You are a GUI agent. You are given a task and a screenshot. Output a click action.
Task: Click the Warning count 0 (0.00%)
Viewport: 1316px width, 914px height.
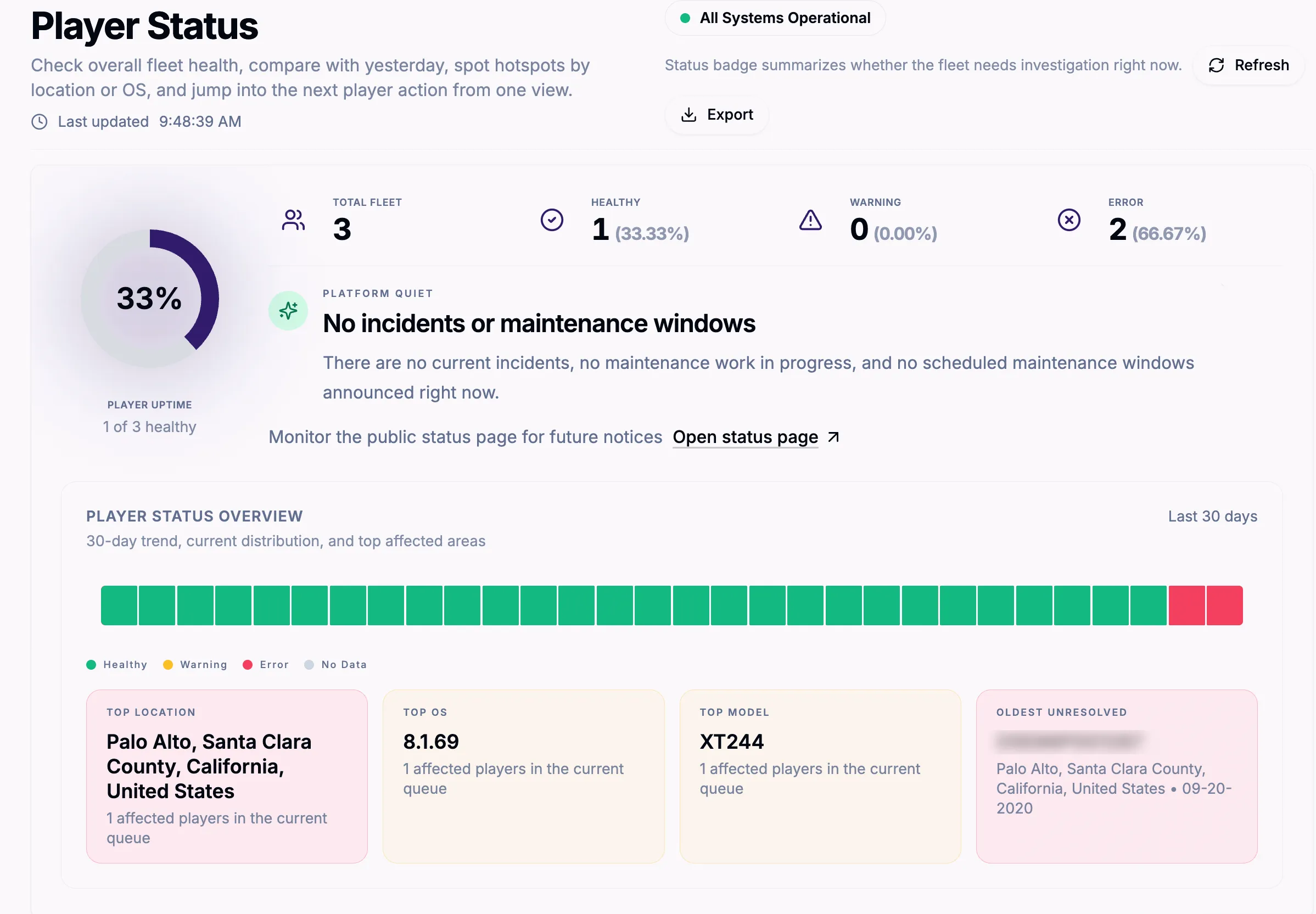[x=893, y=229]
